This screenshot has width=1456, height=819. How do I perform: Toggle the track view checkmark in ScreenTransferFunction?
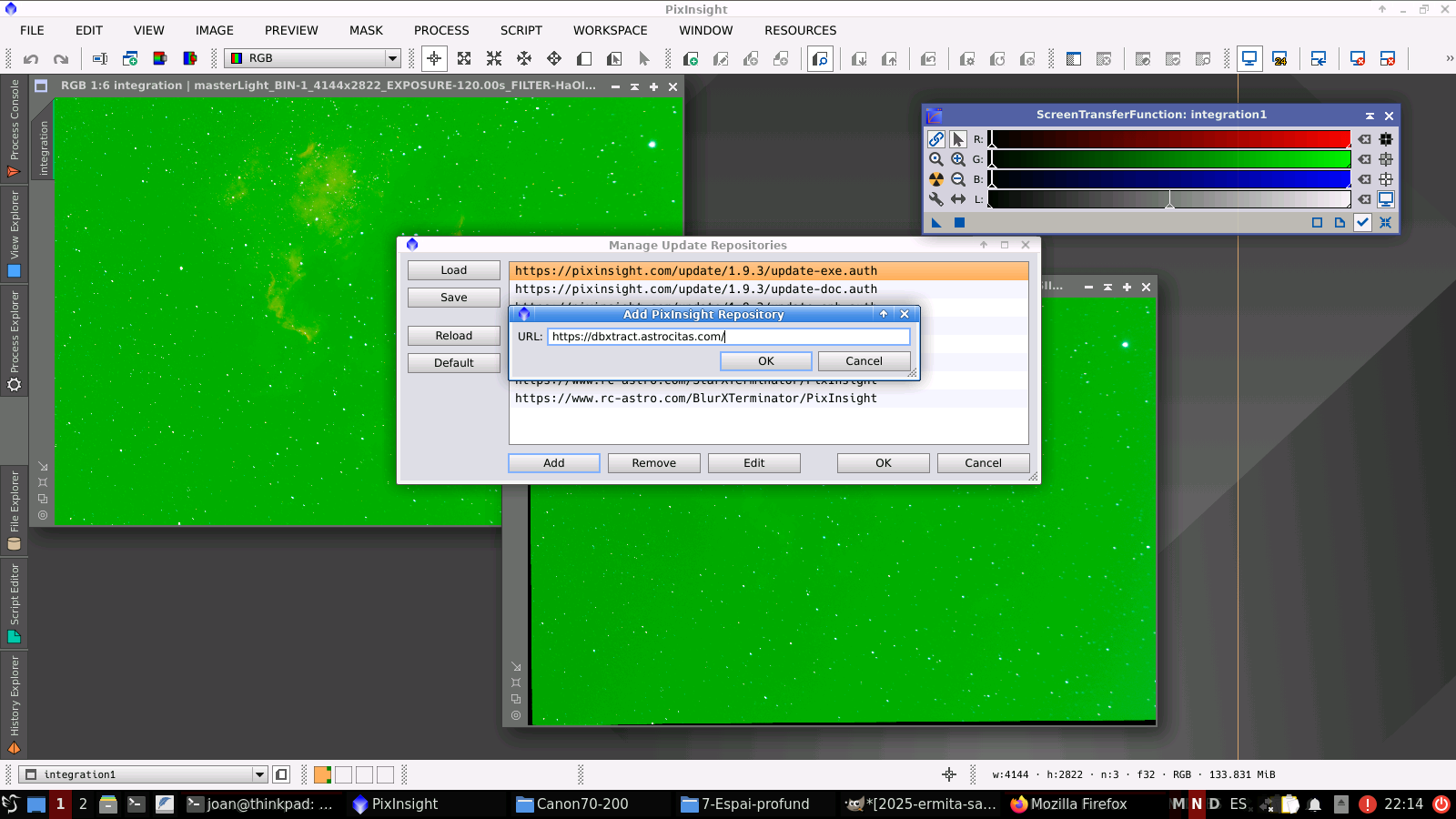coord(1362,223)
